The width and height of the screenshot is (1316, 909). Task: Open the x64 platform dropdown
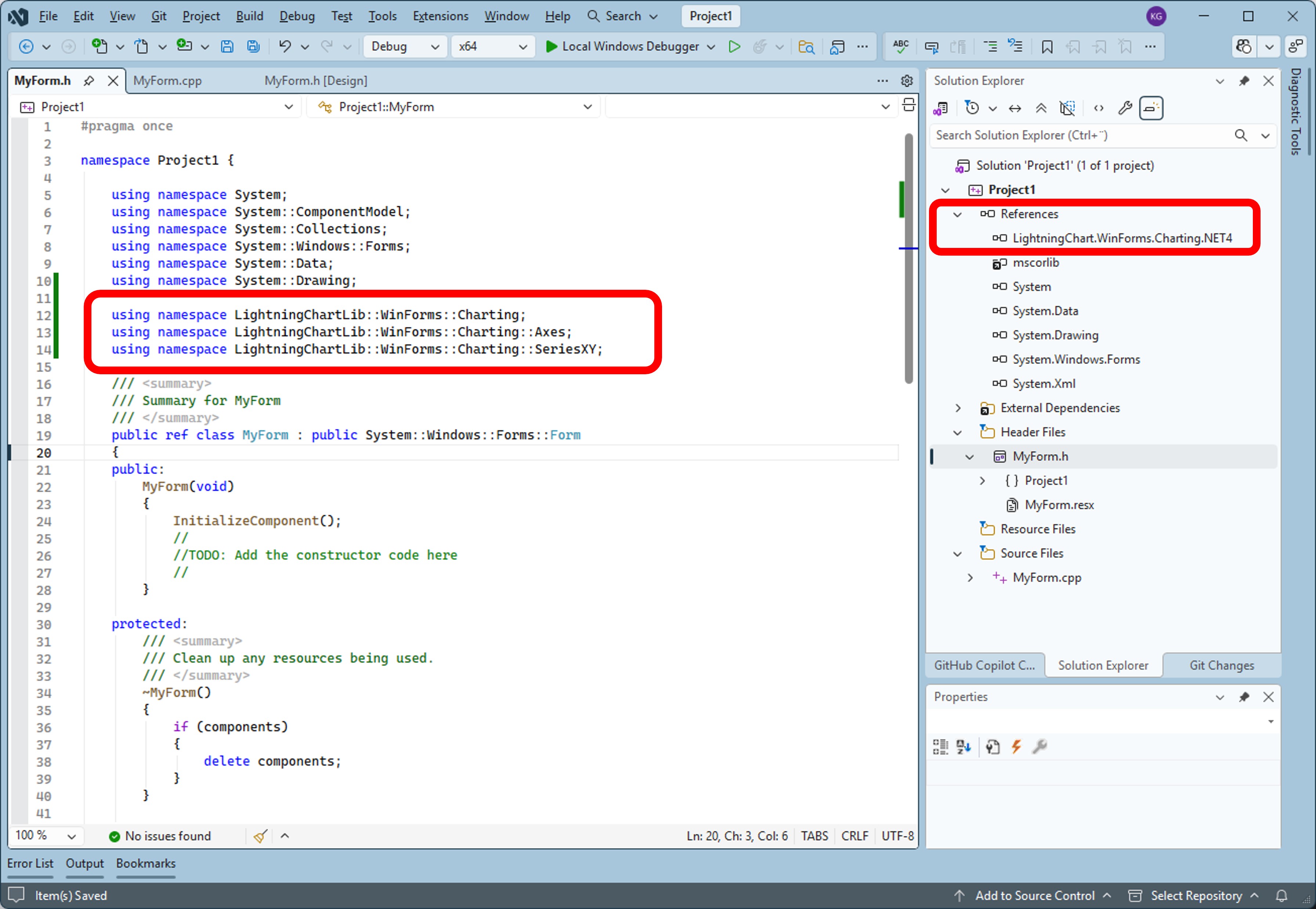pos(493,46)
